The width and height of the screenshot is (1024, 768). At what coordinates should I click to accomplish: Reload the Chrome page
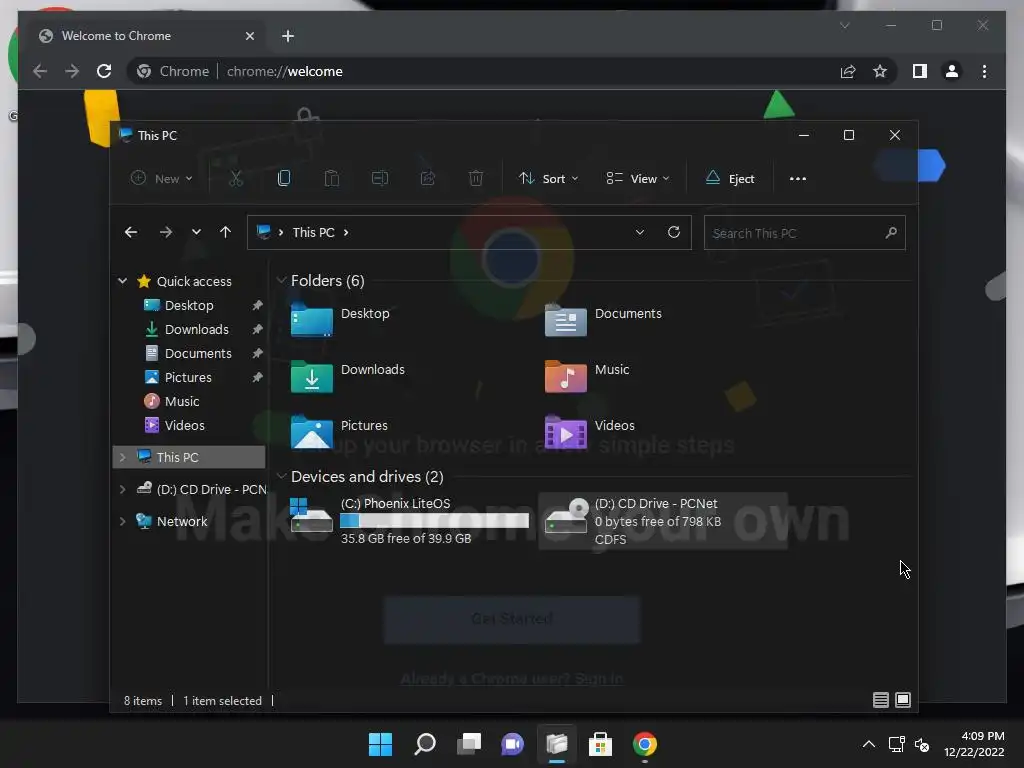tap(104, 71)
